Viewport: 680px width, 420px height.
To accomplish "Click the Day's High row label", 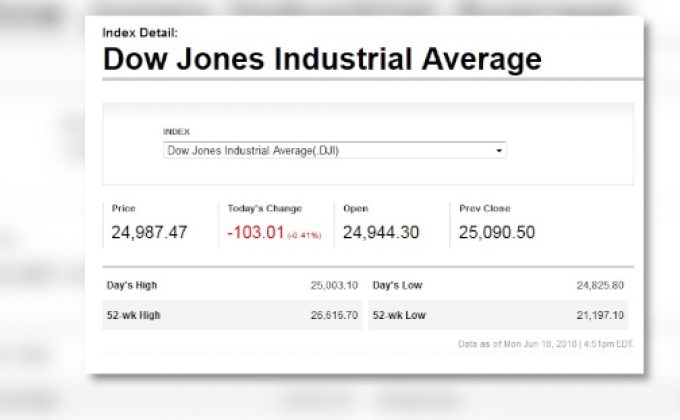I will (132, 285).
